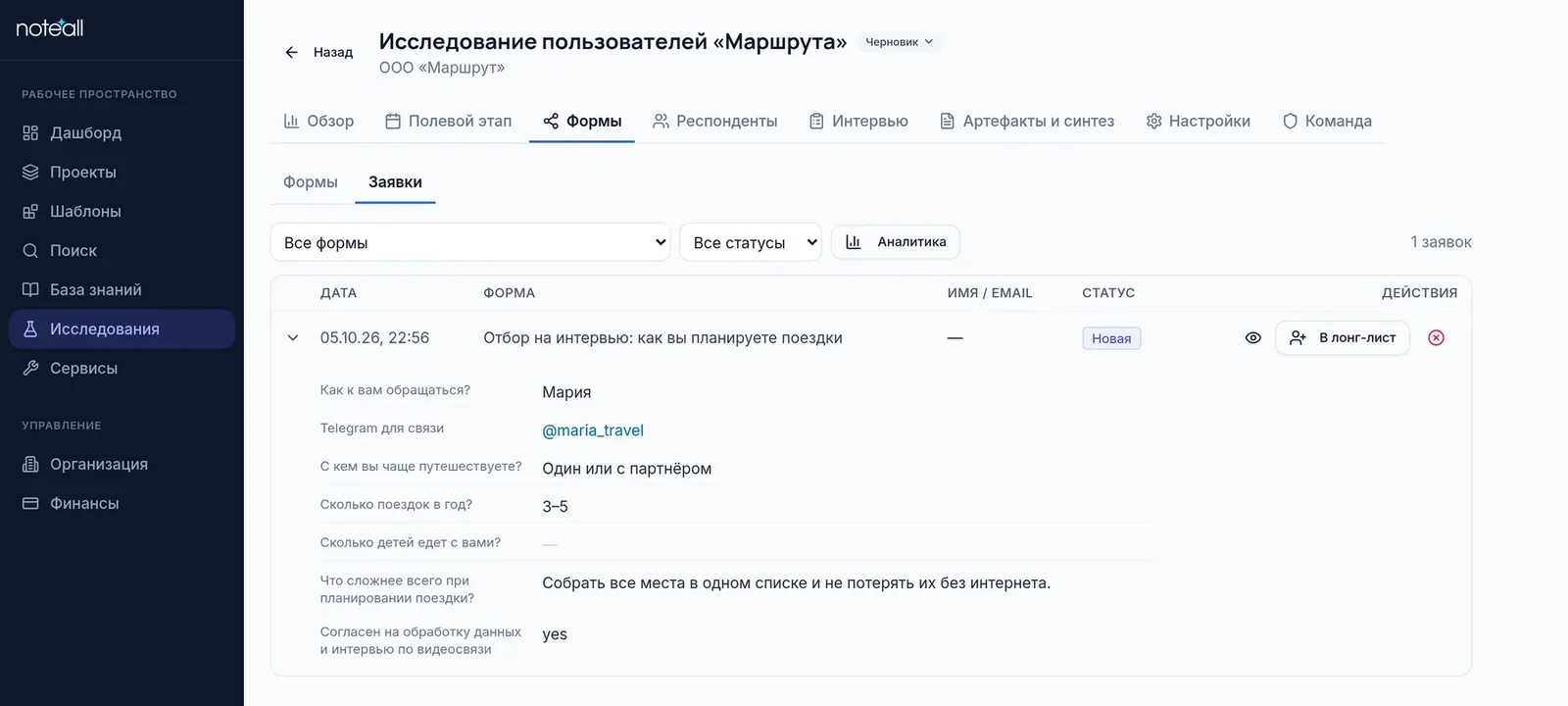Image resolution: width=1568 pixels, height=706 pixels.
Task: View the application with the eye icon
Action: (1252, 337)
